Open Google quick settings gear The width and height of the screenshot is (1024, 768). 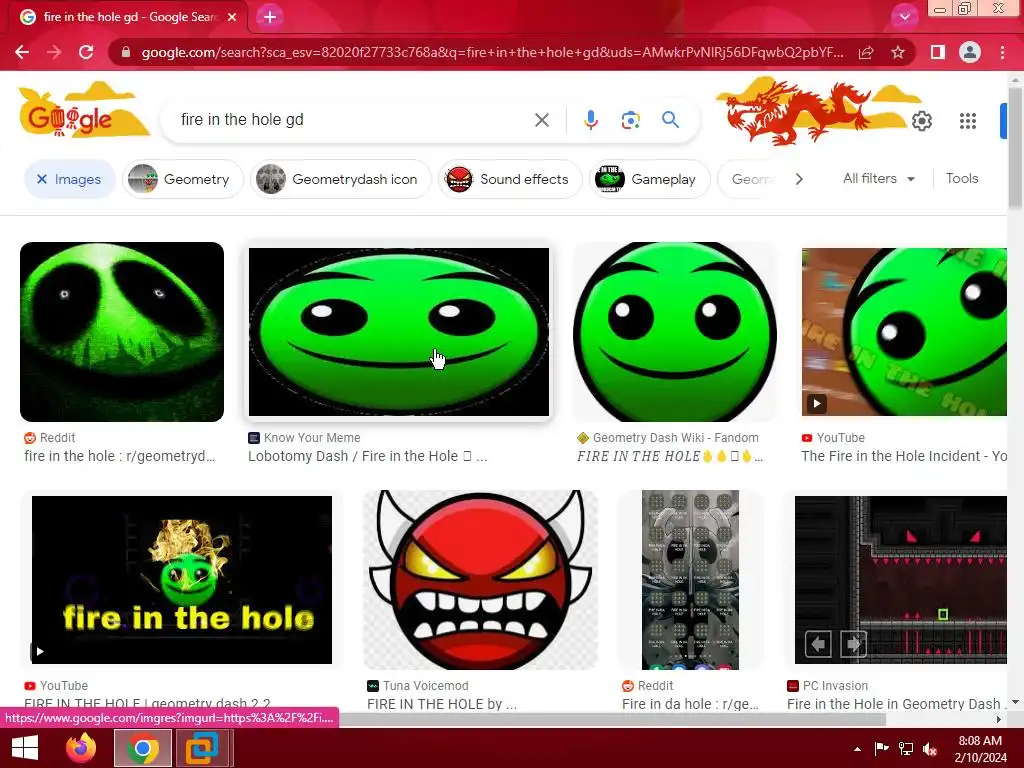click(921, 121)
